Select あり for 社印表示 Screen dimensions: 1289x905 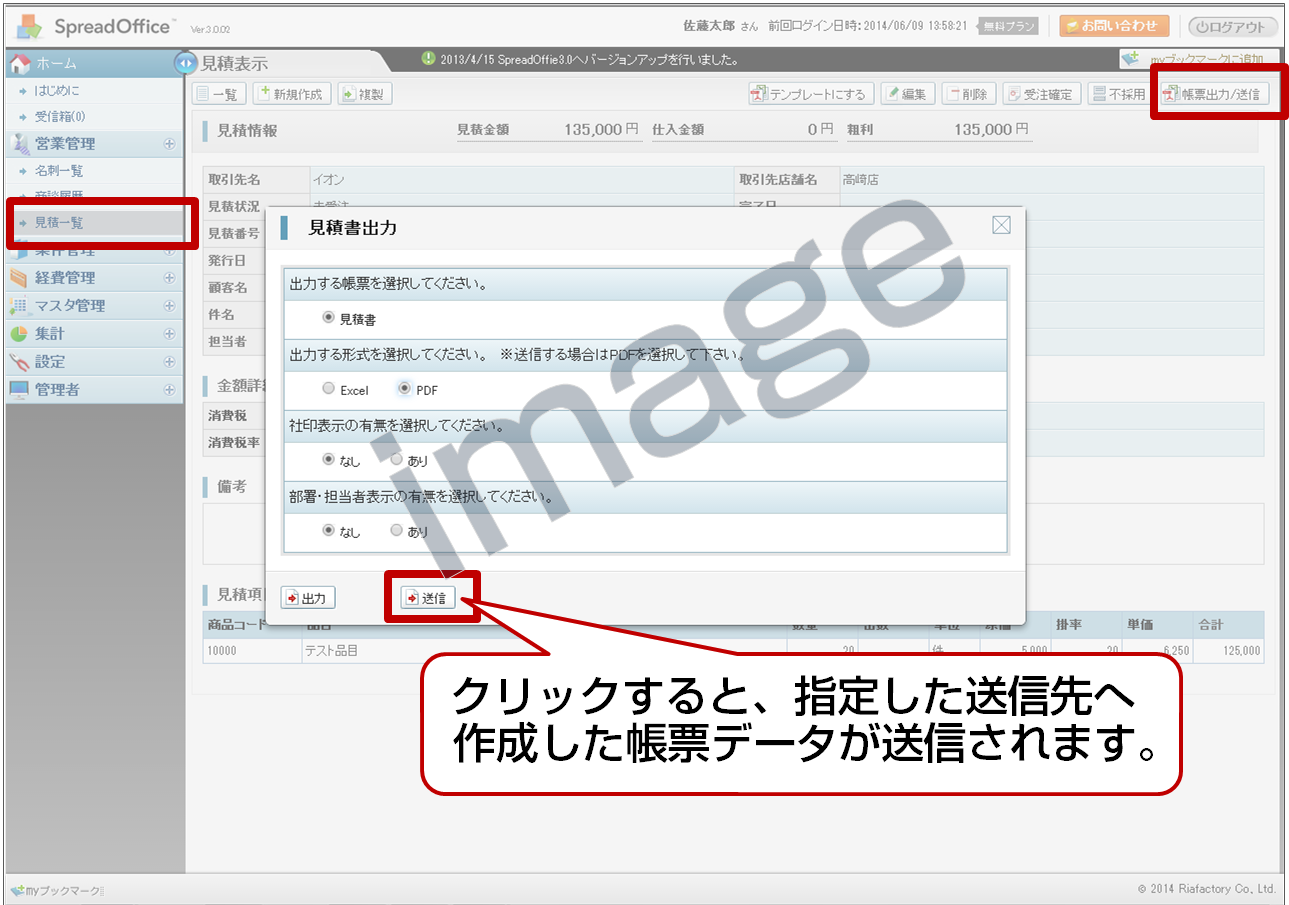[396, 460]
